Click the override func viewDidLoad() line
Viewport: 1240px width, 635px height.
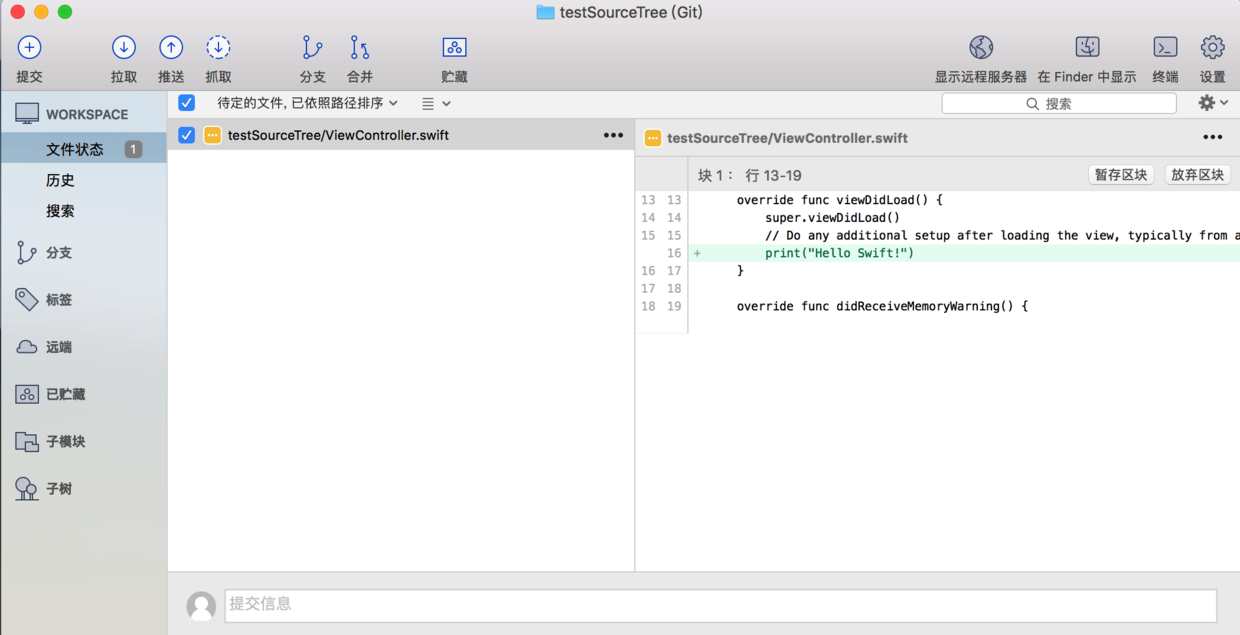(840, 200)
